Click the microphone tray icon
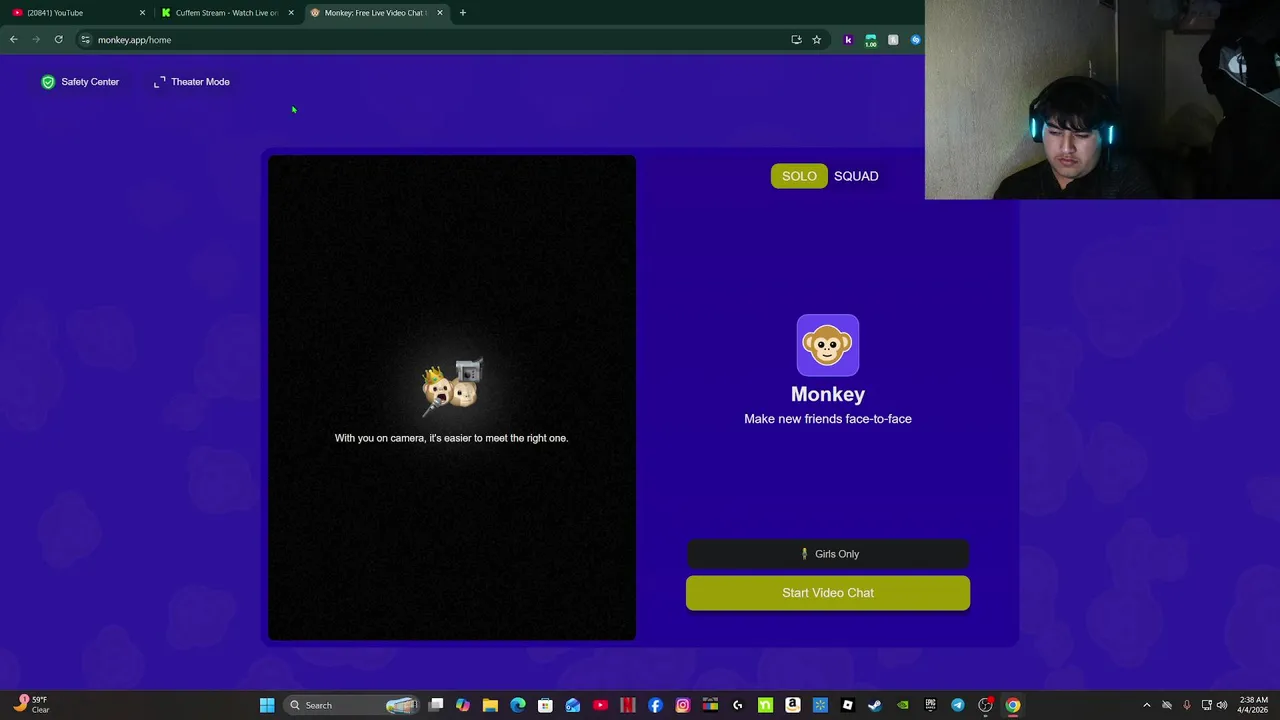This screenshot has width=1280, height=720. coord(1187,705)
